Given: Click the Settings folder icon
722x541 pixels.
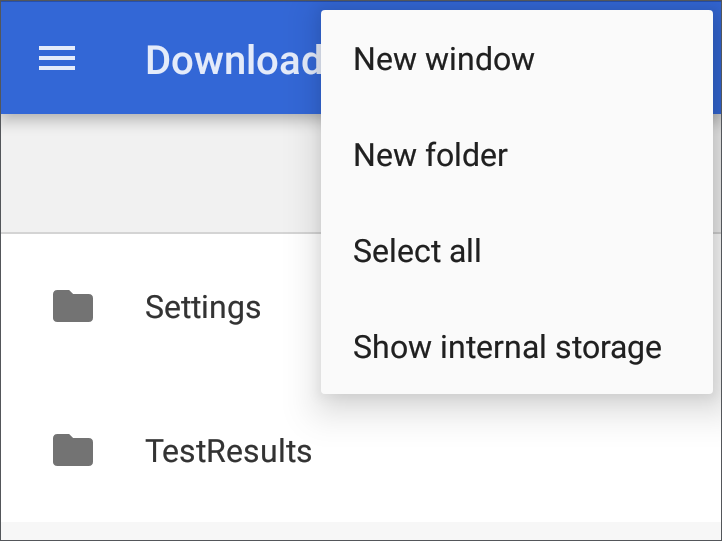Looking at the screenshot, I should click(x=73, y=306).
